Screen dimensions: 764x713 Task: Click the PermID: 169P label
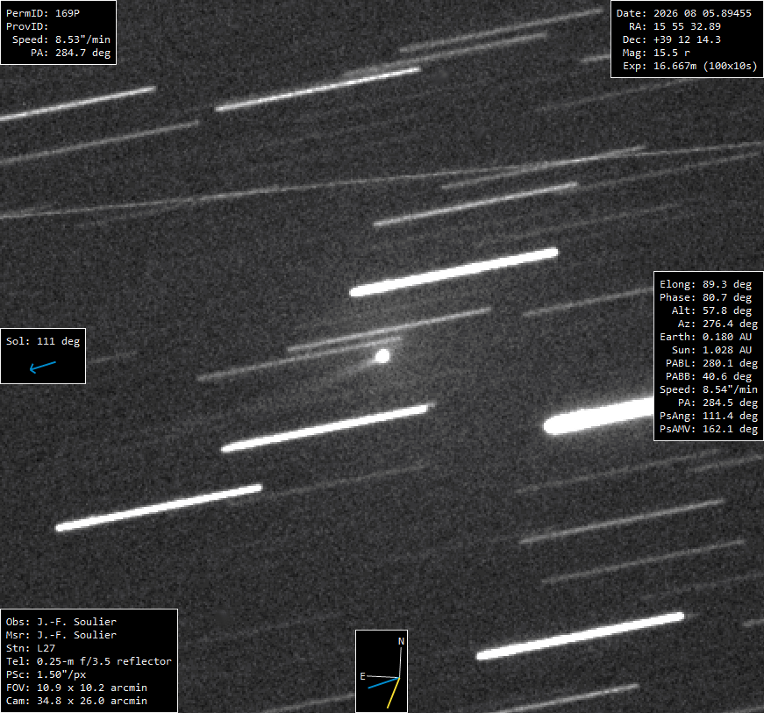click(43, 14)
